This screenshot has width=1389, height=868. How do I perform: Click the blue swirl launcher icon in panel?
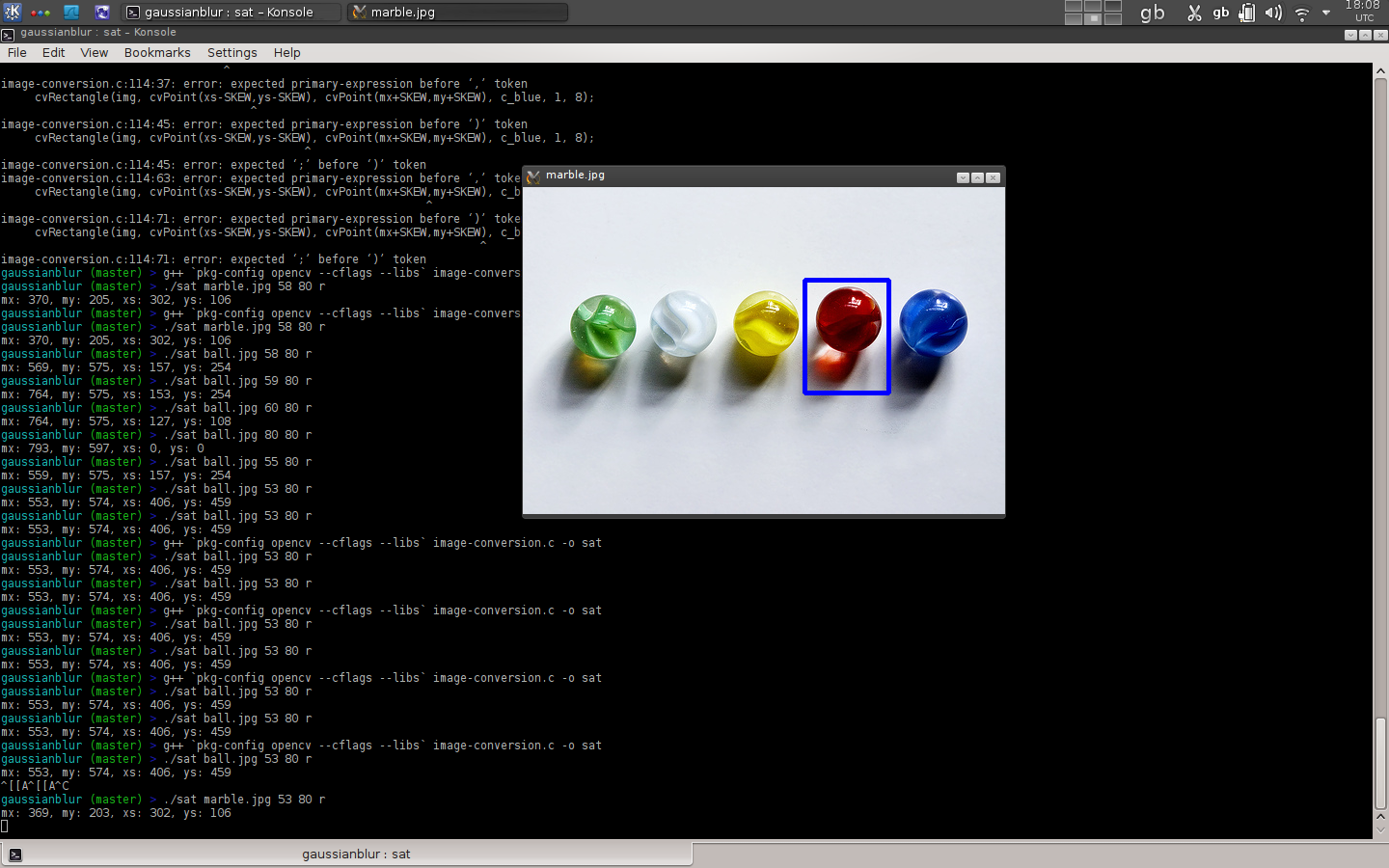[x=102, y=13]
